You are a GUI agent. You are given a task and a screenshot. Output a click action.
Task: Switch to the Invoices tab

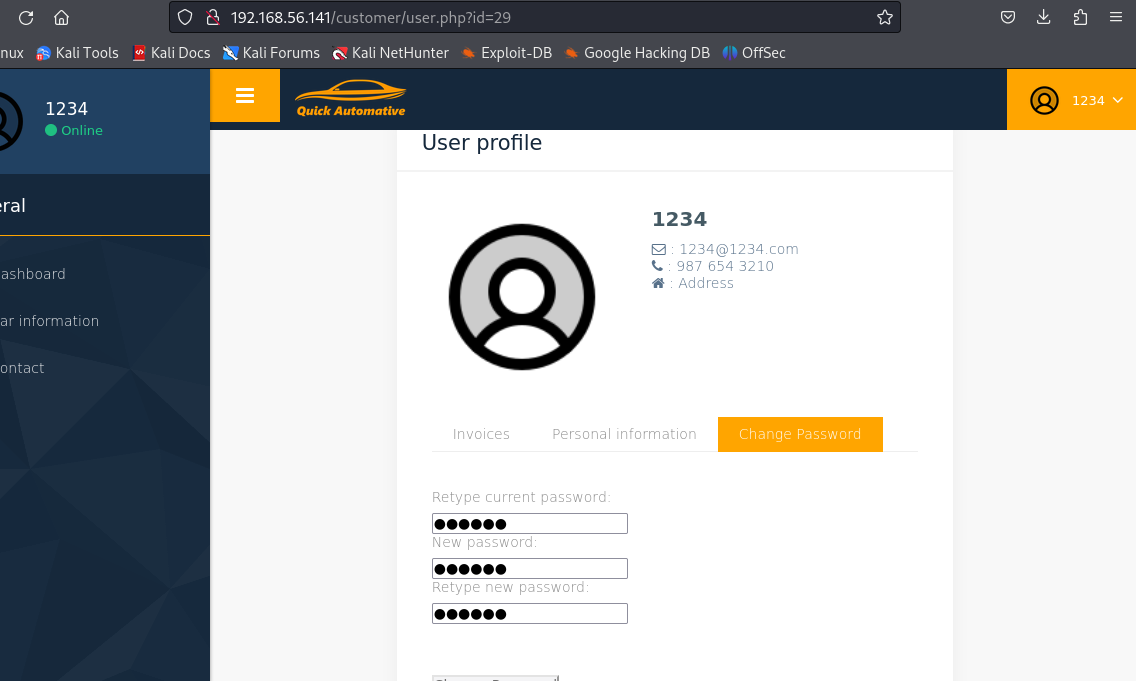(481, 434)
